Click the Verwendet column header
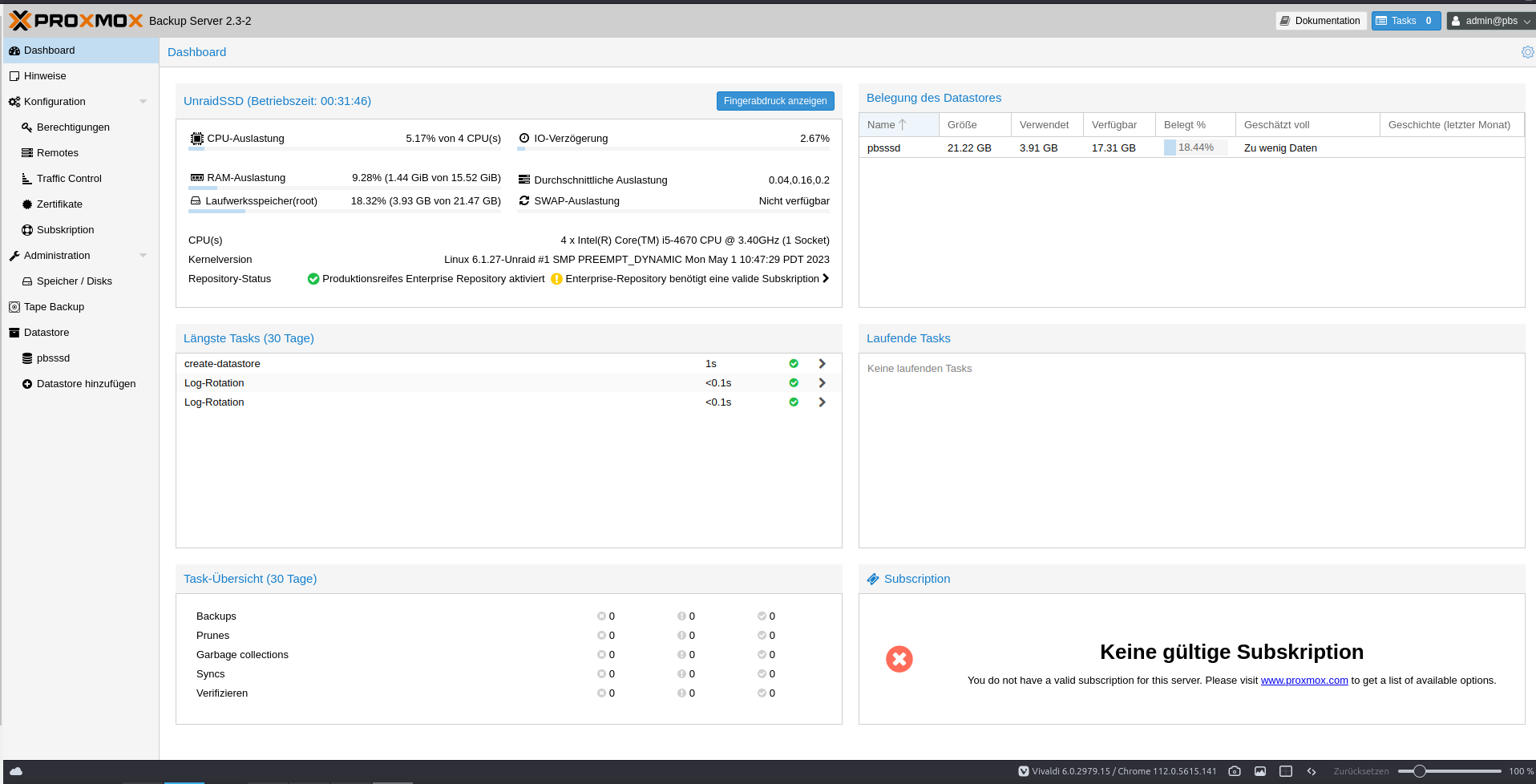 (x=1047, y=125)
